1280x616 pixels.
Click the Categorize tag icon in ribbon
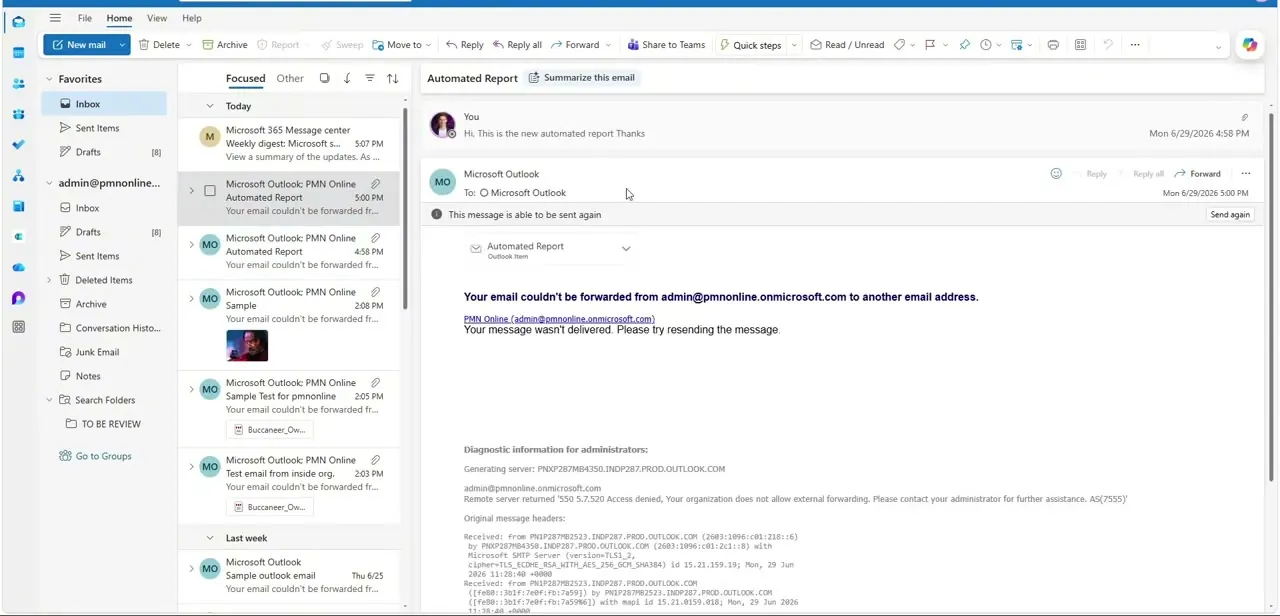(x=899, y=45)
